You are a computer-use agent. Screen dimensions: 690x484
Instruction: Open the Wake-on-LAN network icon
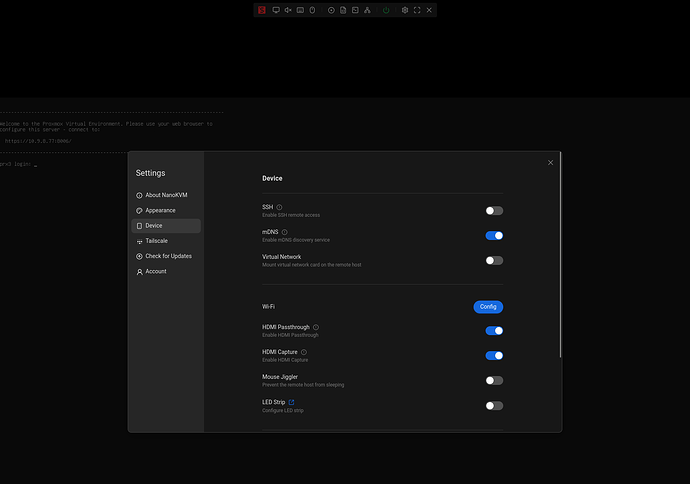pos(367,10)
